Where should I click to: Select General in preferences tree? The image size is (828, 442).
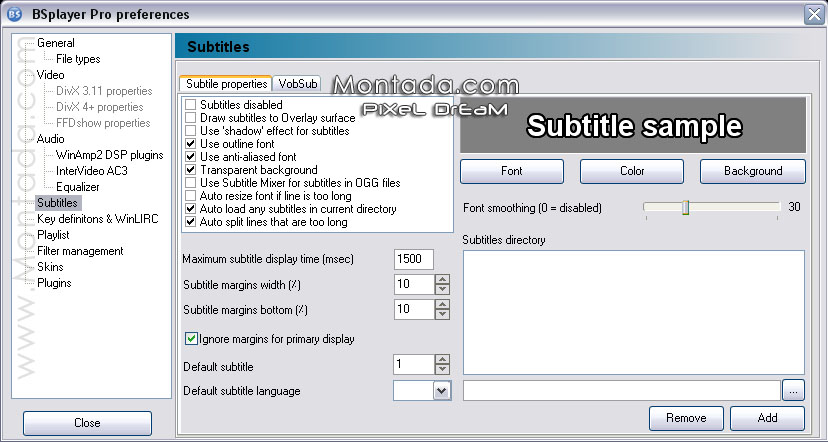pos(55,43)
